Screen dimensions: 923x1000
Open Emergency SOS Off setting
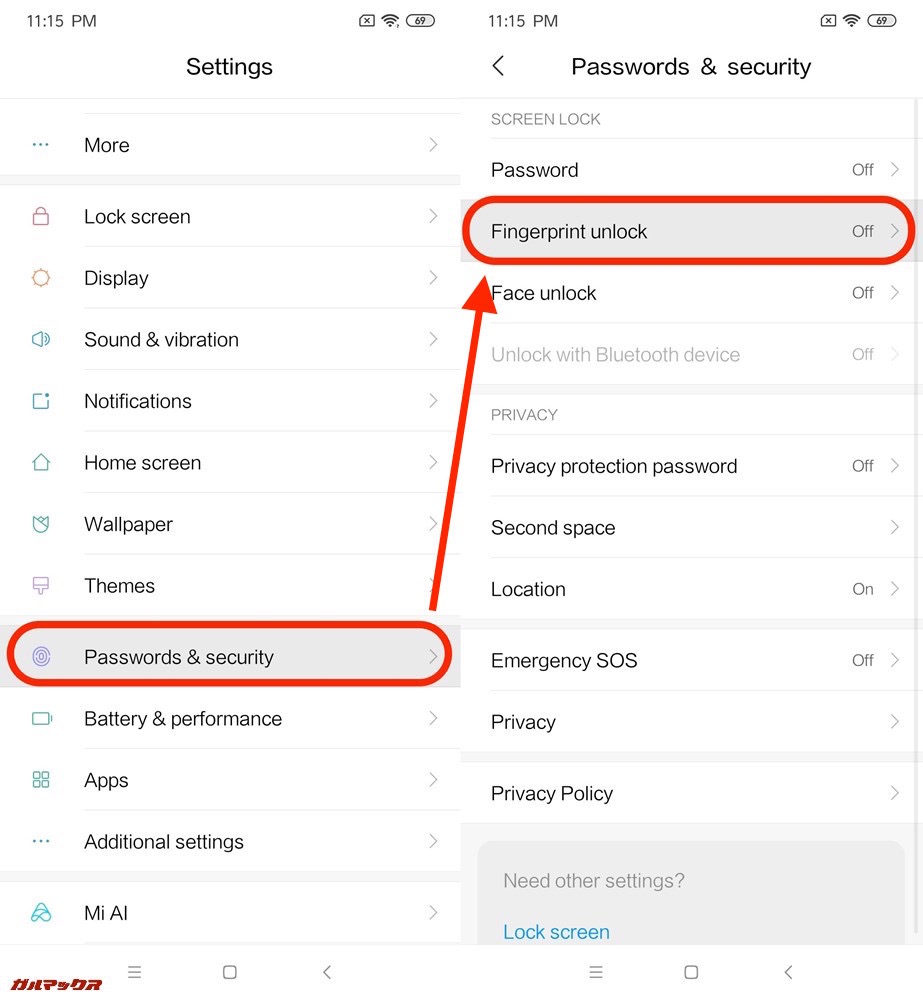[690, 660]
